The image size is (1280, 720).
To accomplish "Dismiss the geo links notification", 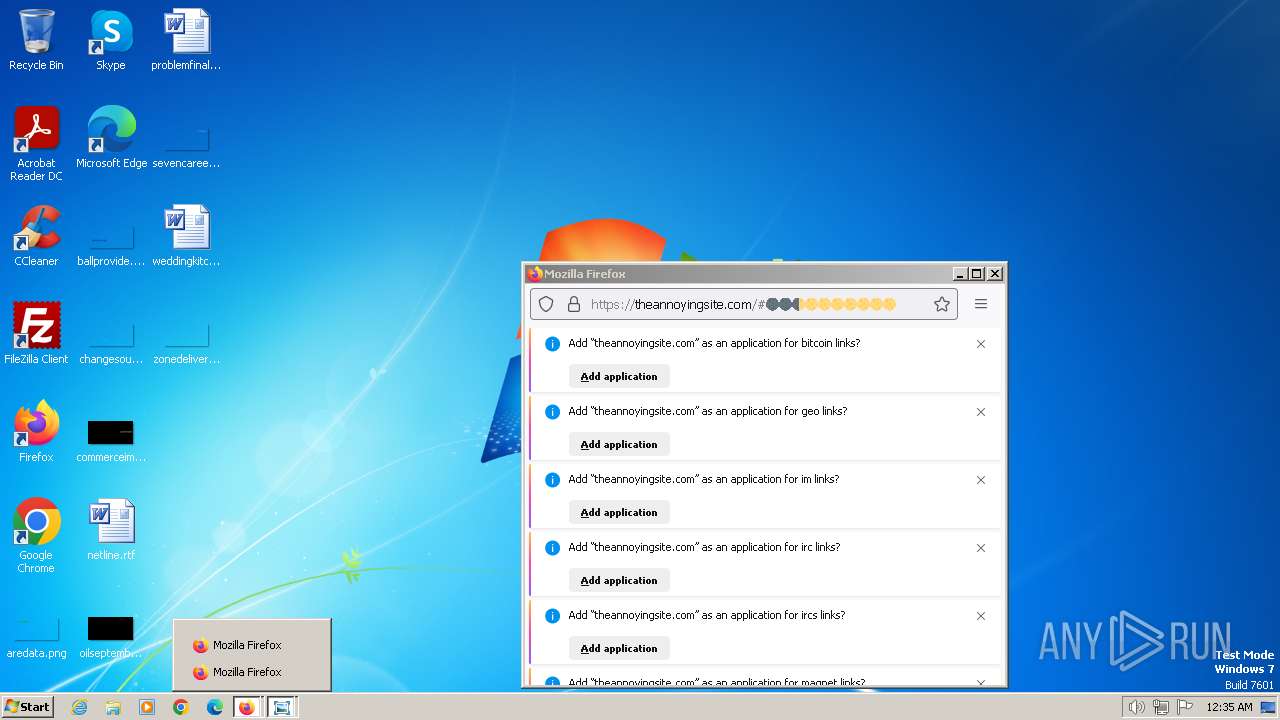I will click(x=981, y=412).
